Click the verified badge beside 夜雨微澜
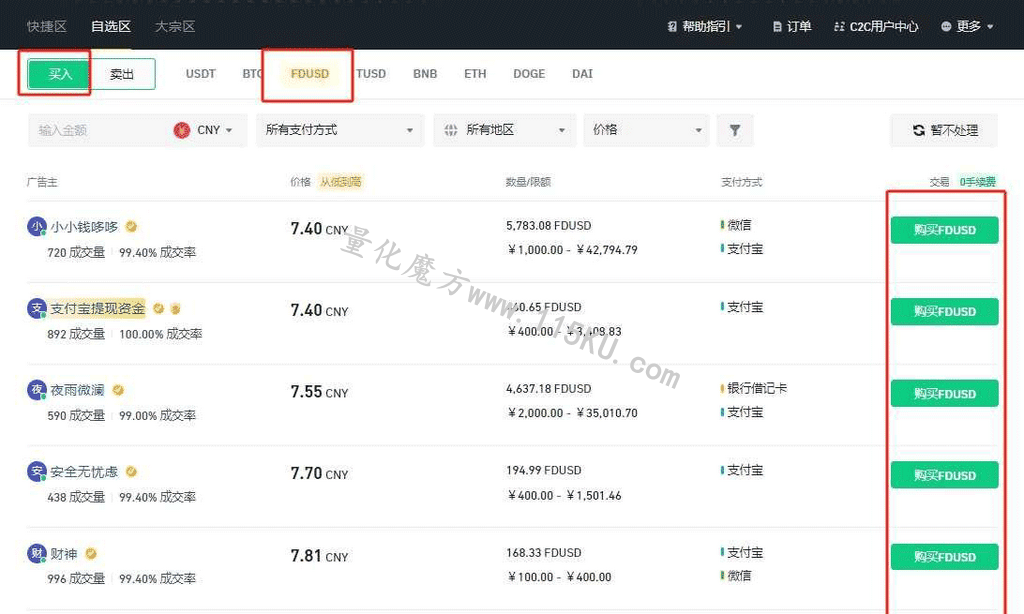 [118, 390]
